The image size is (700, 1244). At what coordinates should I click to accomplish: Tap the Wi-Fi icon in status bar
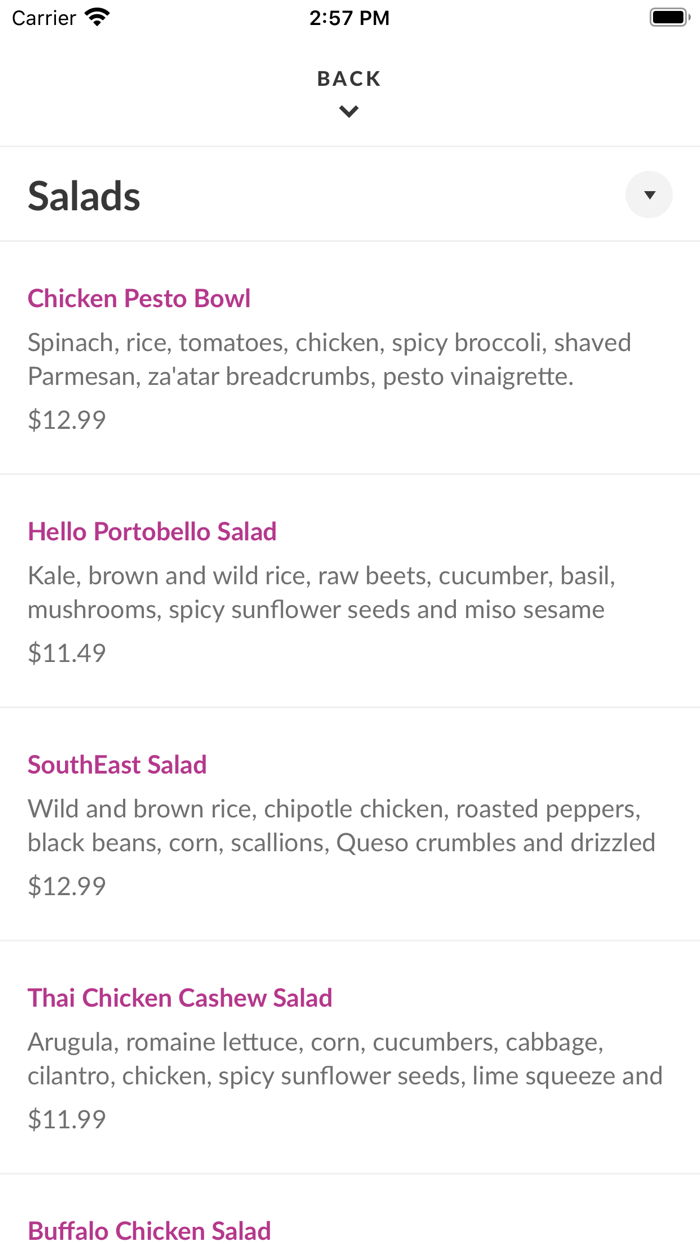tap(96, 16)
